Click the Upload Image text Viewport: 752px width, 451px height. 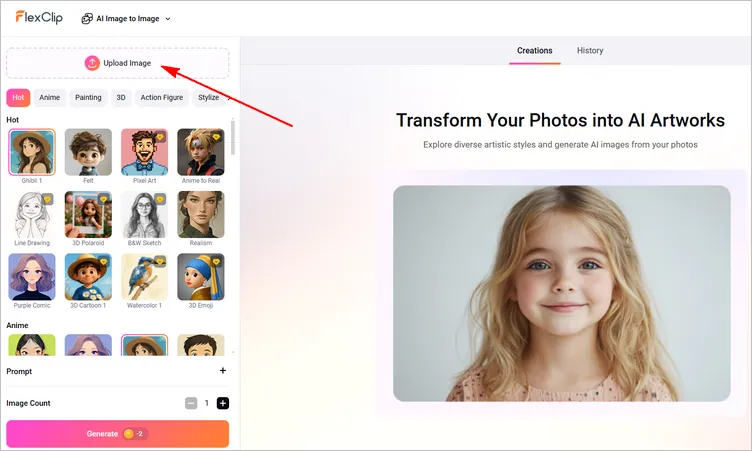(x=127, y=63)
